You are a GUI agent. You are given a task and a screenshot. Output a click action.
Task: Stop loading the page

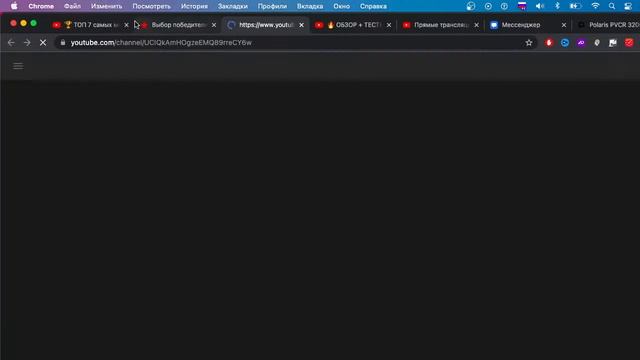pos(43,42)
